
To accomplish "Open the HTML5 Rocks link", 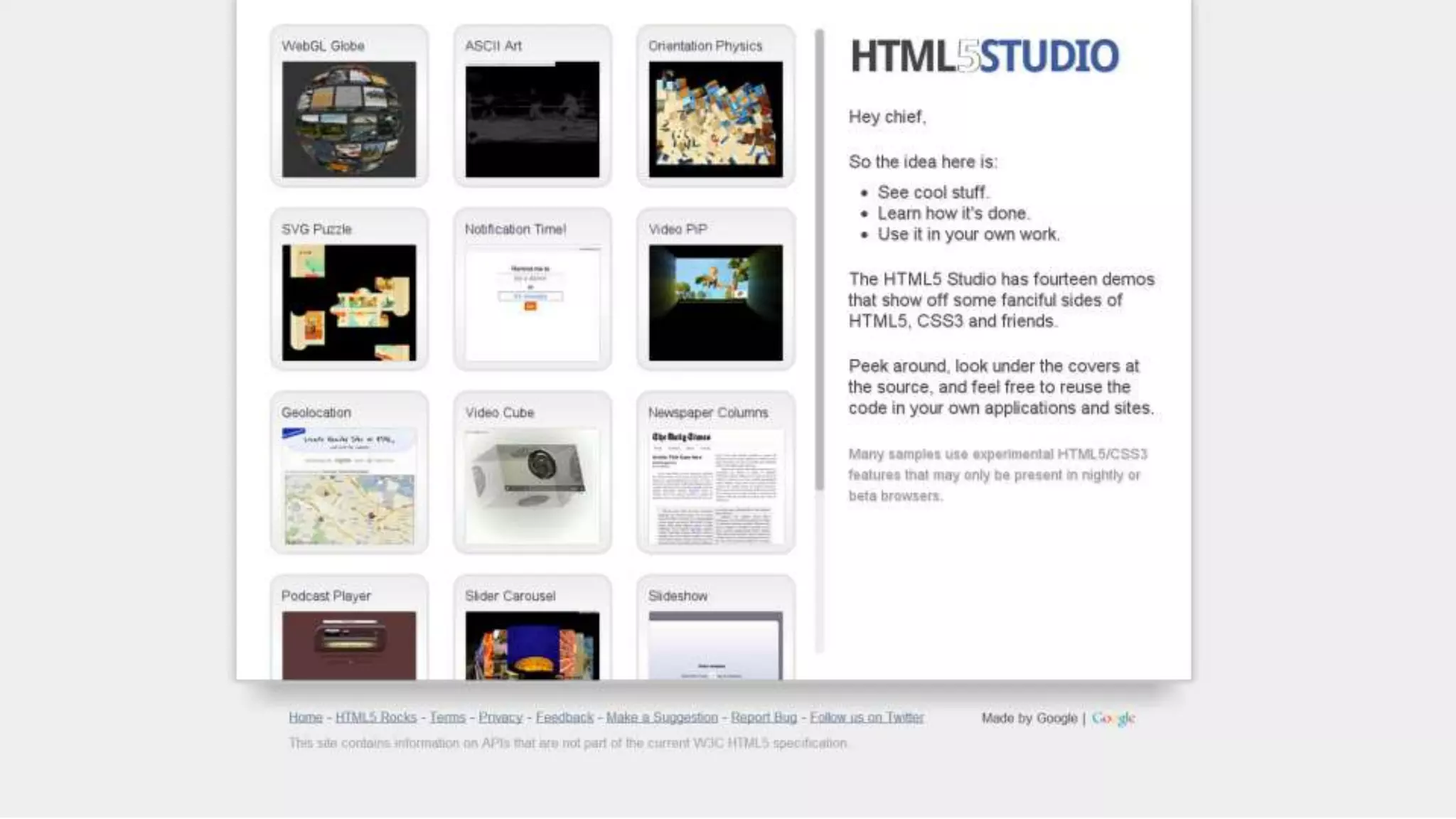I will coord(375,717).
